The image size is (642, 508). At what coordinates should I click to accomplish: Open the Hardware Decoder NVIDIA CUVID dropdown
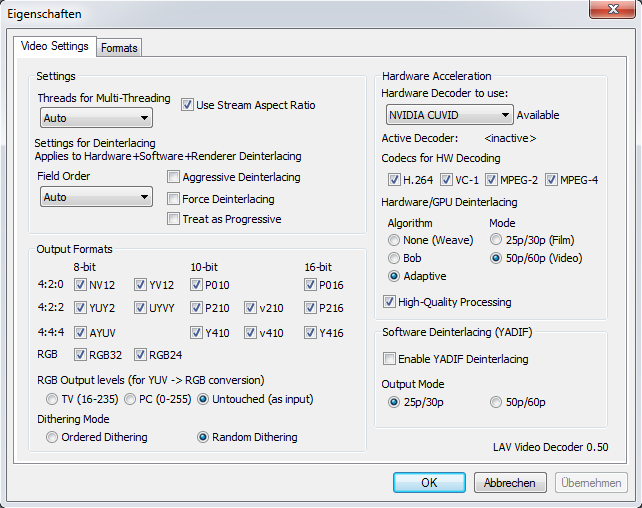(x=447, y=115)
